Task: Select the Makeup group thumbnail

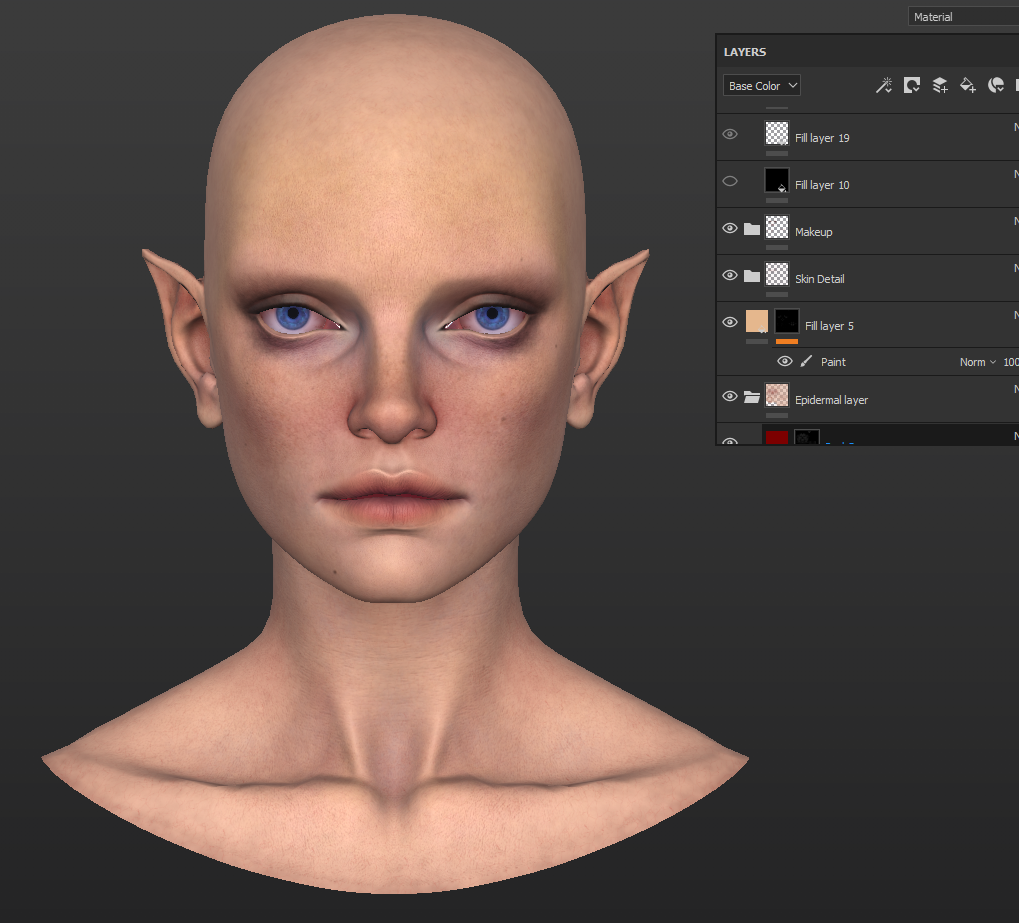Action: (x=777, y=228)
